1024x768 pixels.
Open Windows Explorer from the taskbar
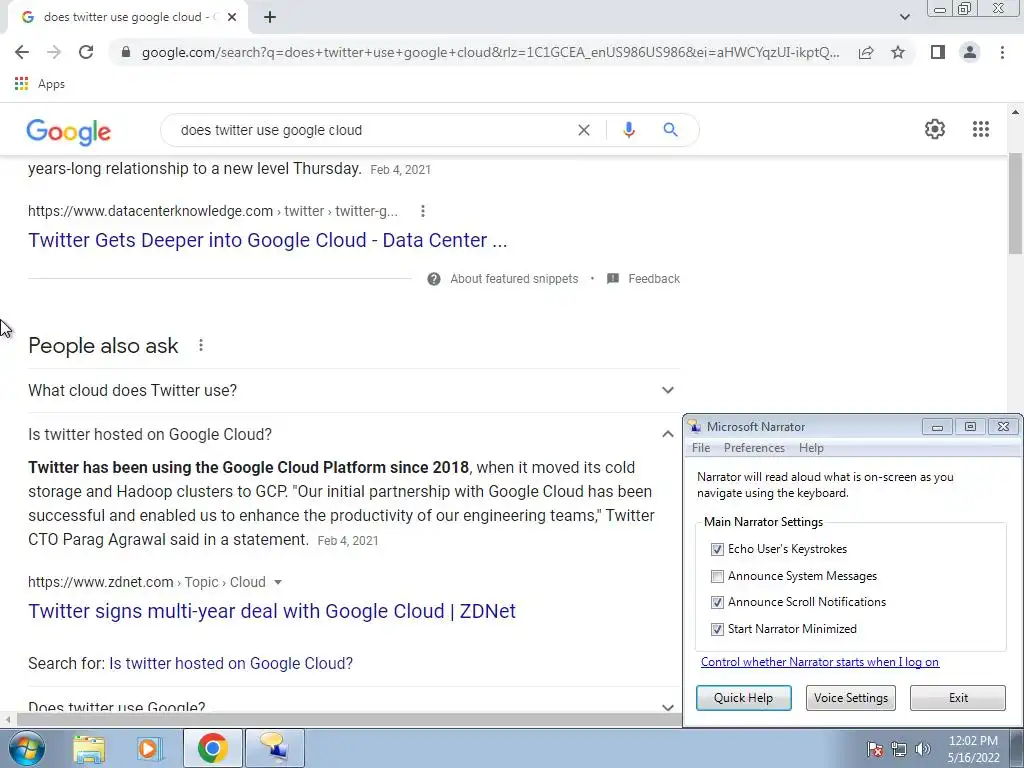pyautogui.click(x=88, y=748)
